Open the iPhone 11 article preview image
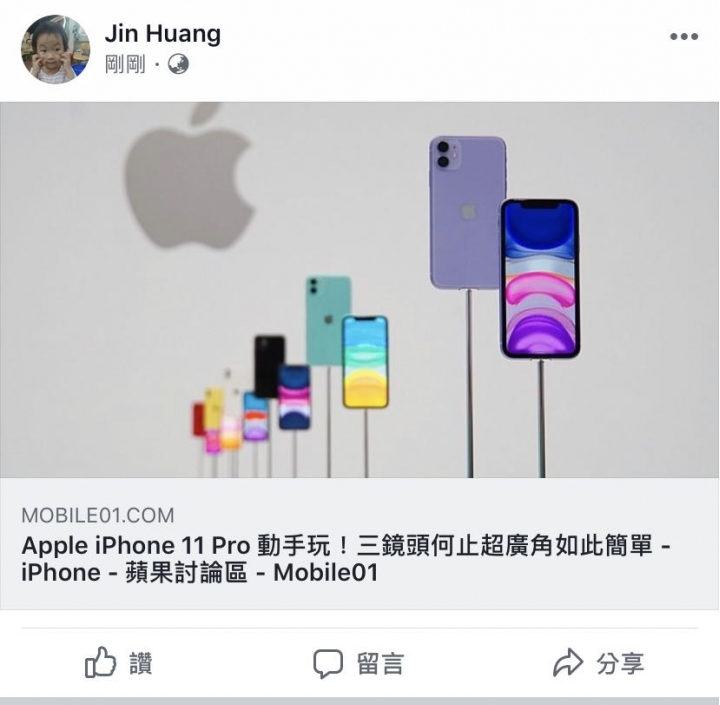This screenshot has height=705, width=720. point(360,290)
